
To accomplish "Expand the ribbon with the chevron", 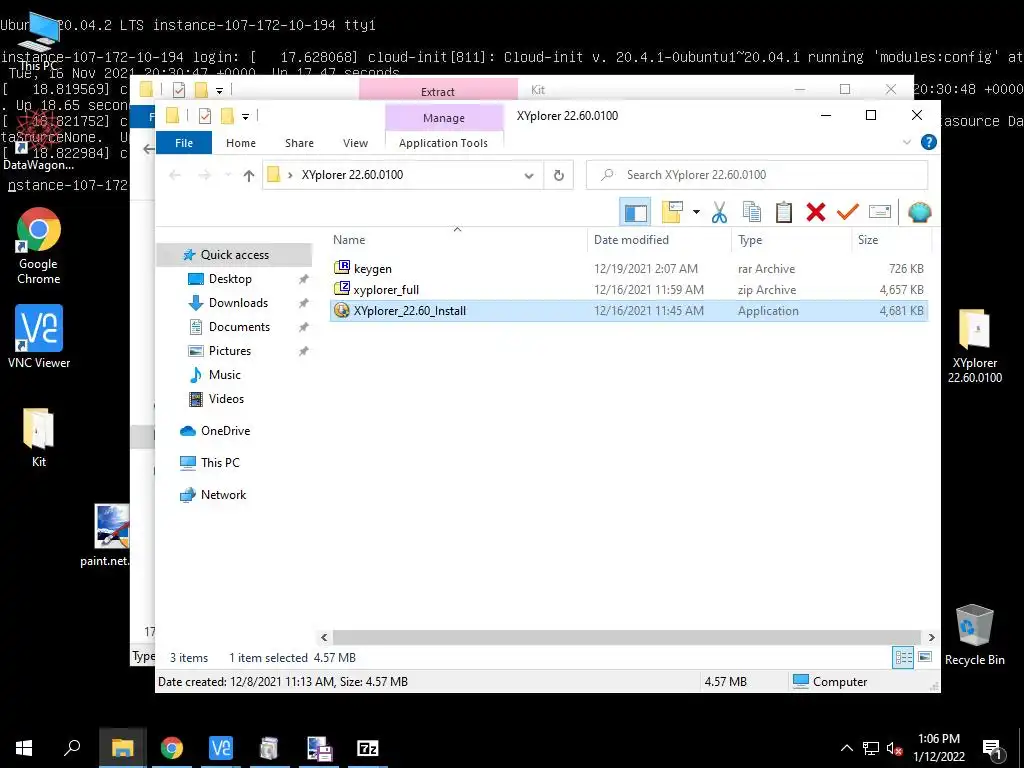I will [906, 142].
